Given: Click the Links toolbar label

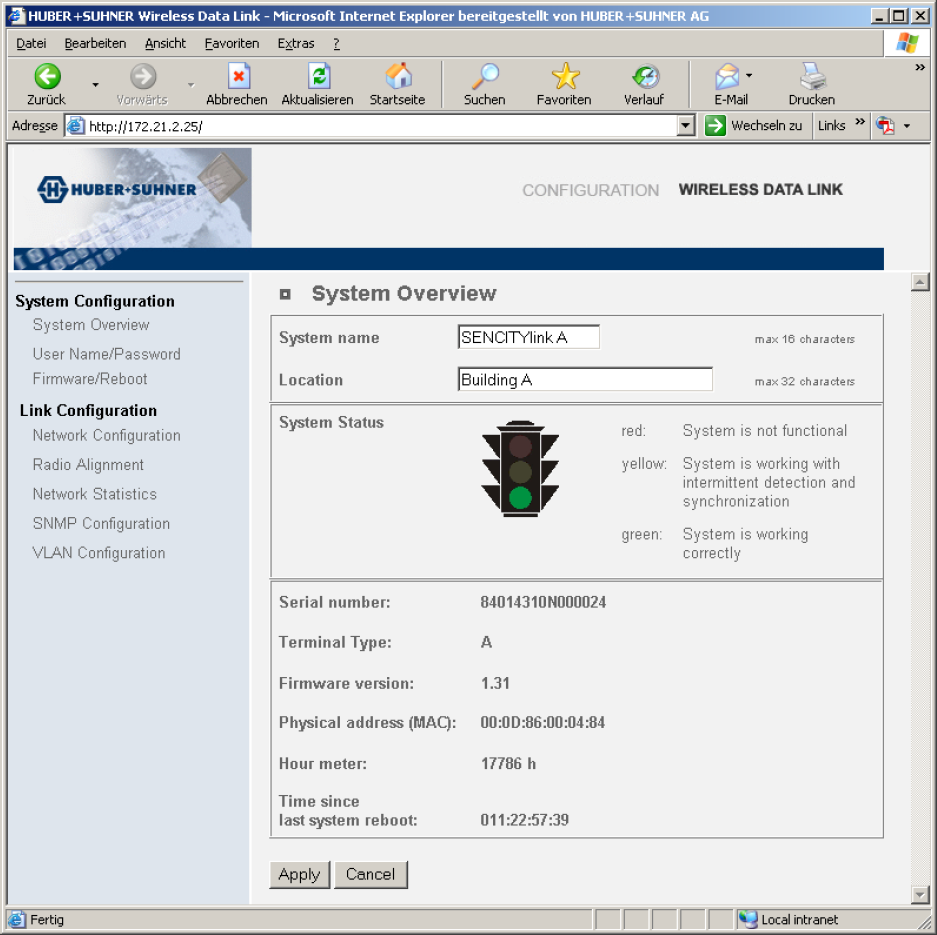Looking at the screenshot, I should [x=831, y=126].
